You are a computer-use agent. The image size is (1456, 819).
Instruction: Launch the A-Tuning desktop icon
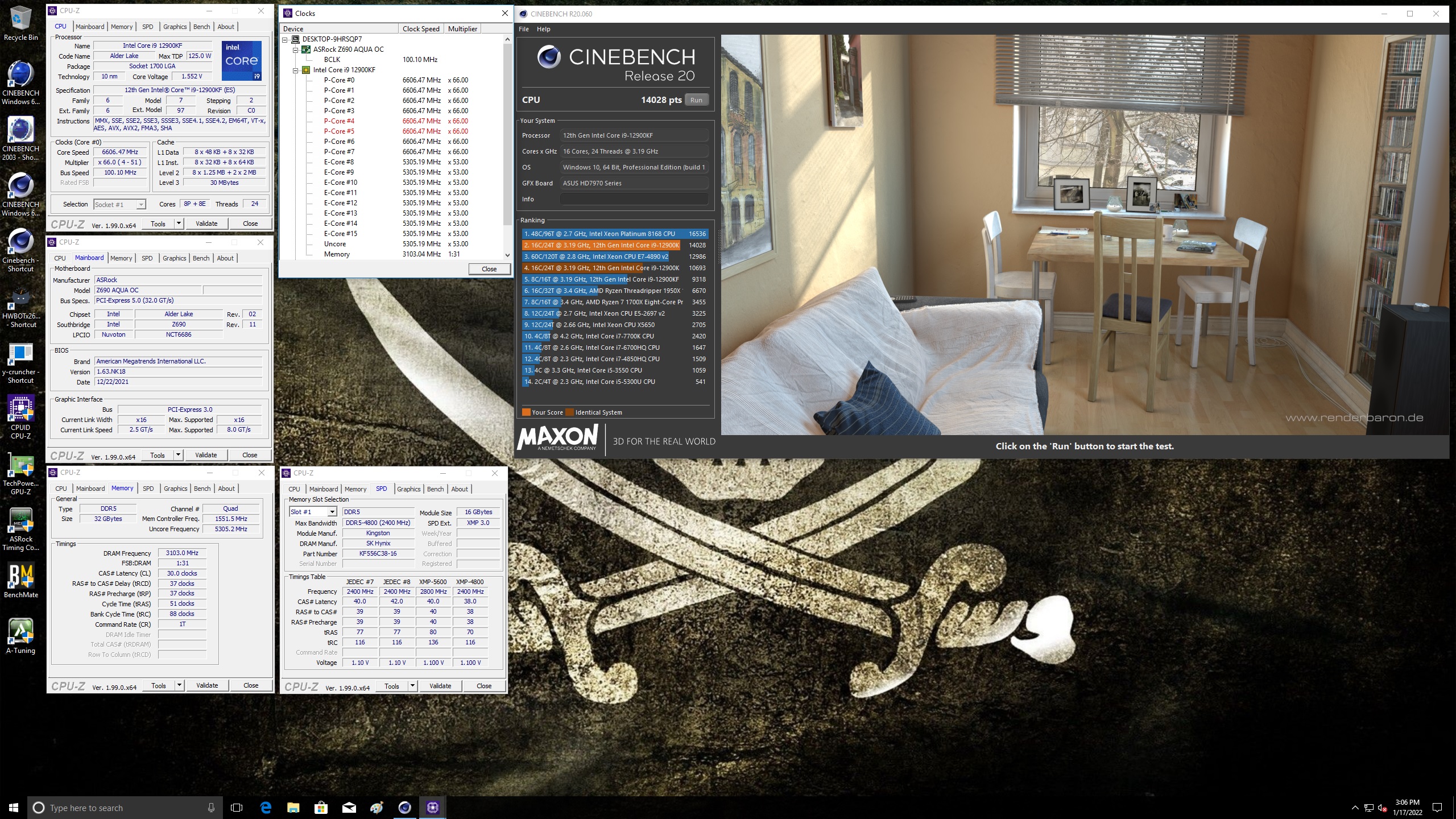tap(20, 636)
